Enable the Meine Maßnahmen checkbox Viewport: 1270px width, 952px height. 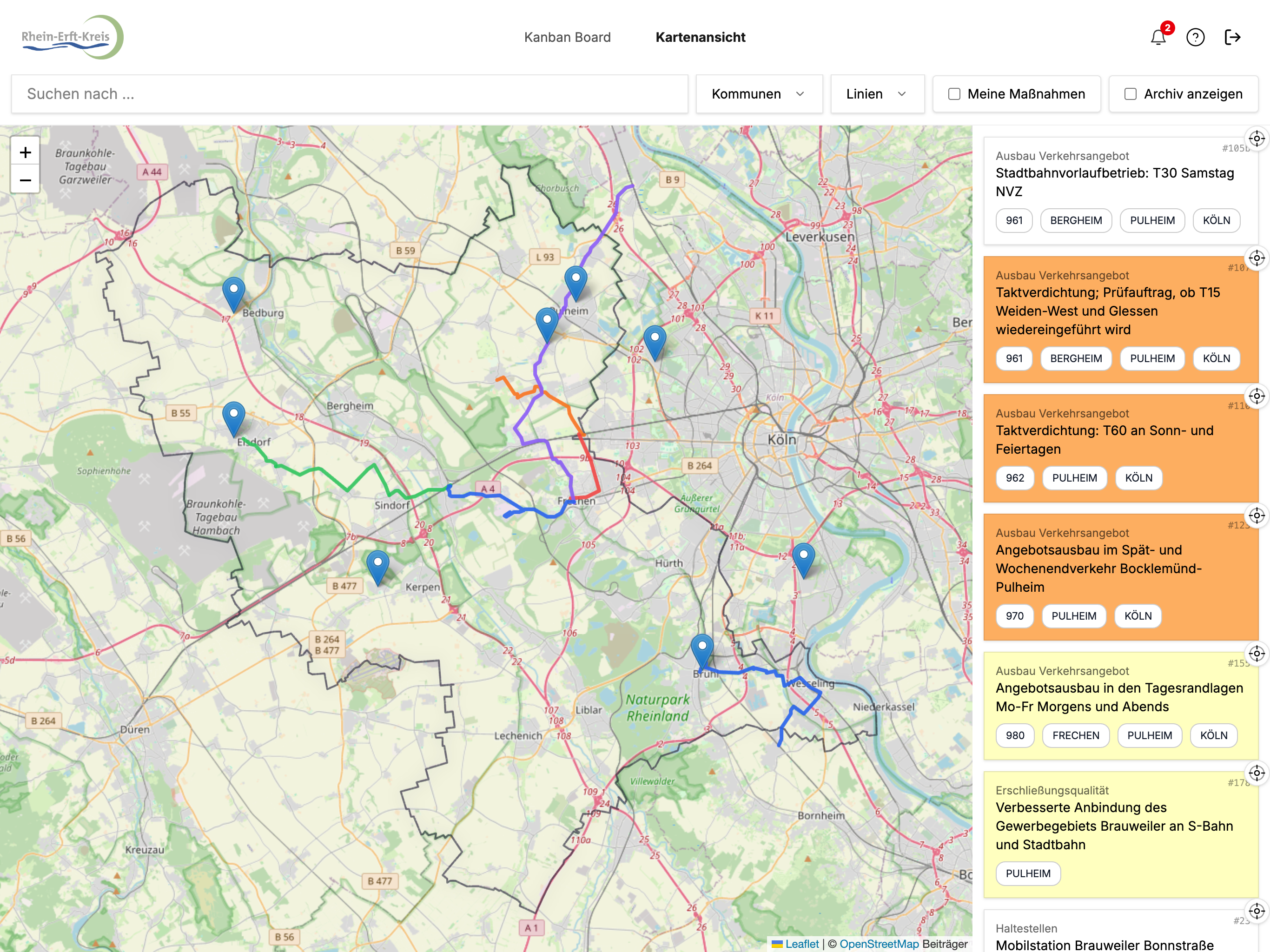[954, 94]
